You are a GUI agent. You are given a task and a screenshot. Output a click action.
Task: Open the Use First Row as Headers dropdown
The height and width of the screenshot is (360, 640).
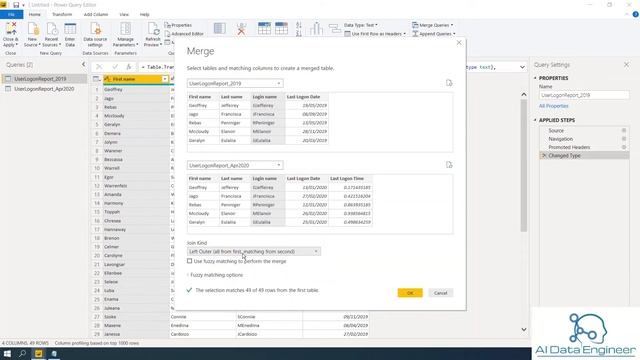(375, 34)
